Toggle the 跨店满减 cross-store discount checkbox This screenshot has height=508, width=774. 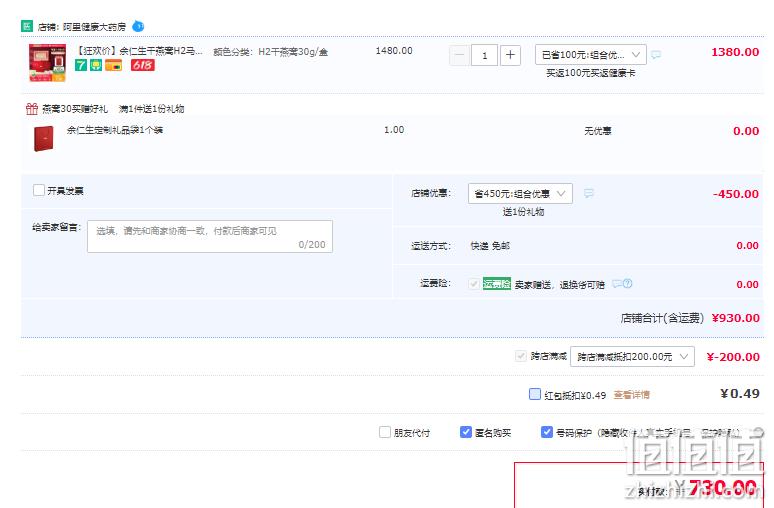(x=520, y=356)
